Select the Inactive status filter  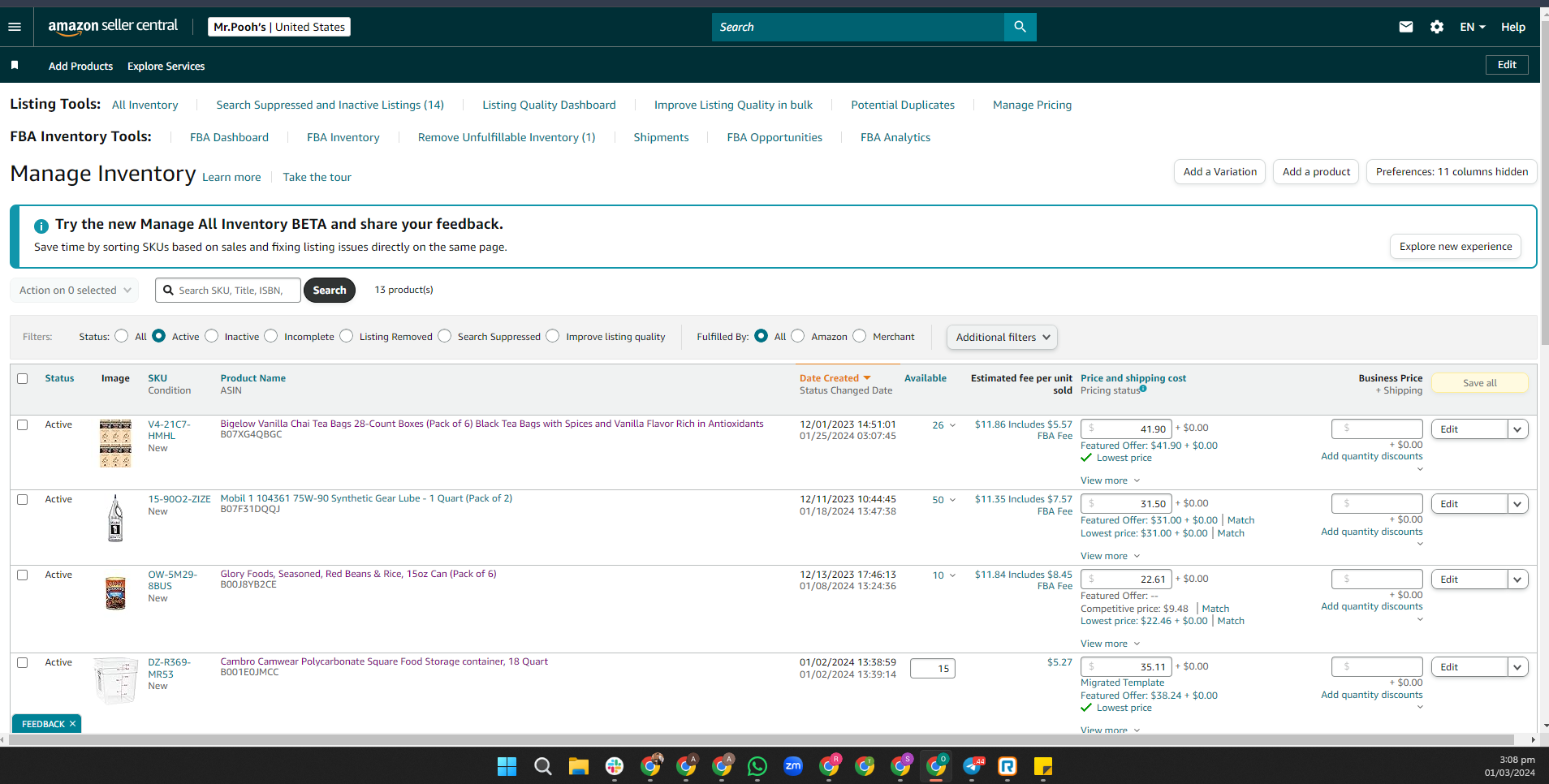pyautogui.click(x=212, y=336)
